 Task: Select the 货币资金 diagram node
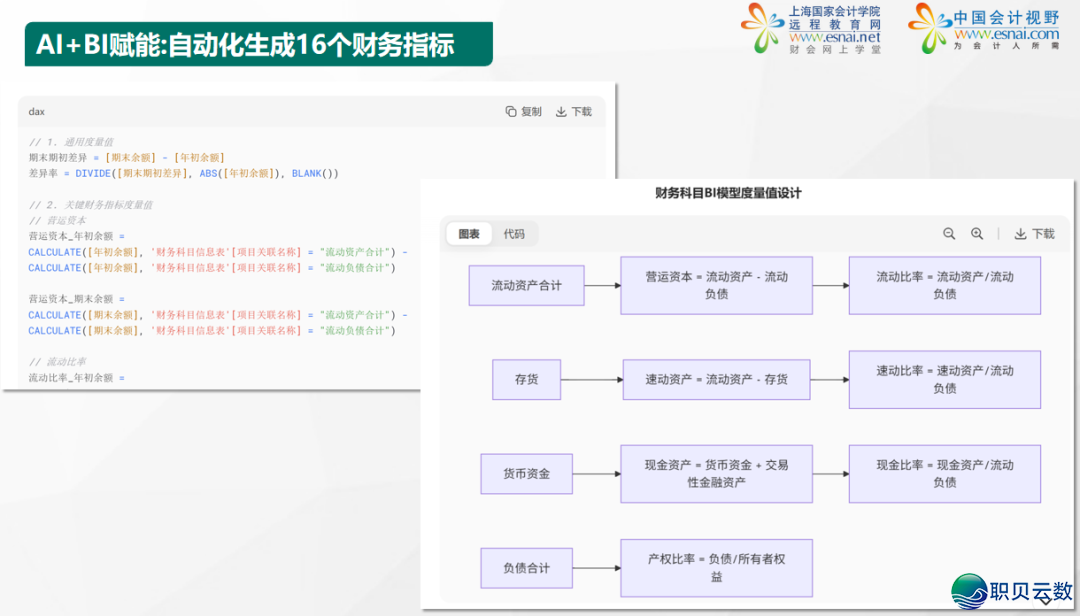pyautogui.click(x=526, y=474)
